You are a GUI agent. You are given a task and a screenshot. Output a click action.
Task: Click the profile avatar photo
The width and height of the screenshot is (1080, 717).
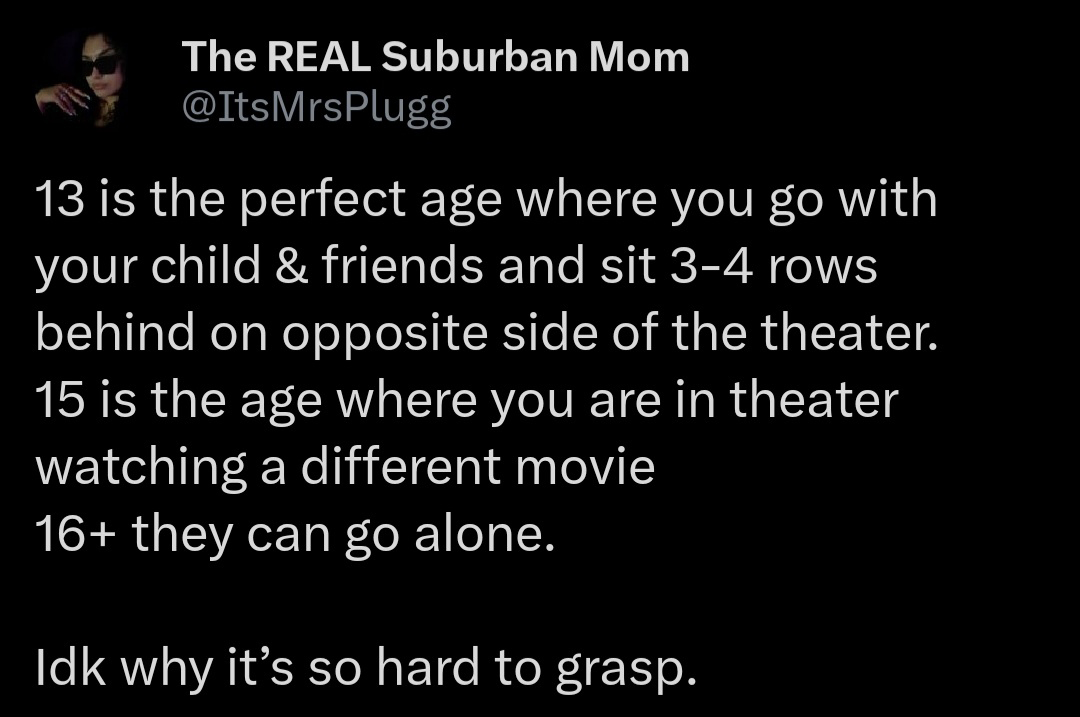point(79,80)
